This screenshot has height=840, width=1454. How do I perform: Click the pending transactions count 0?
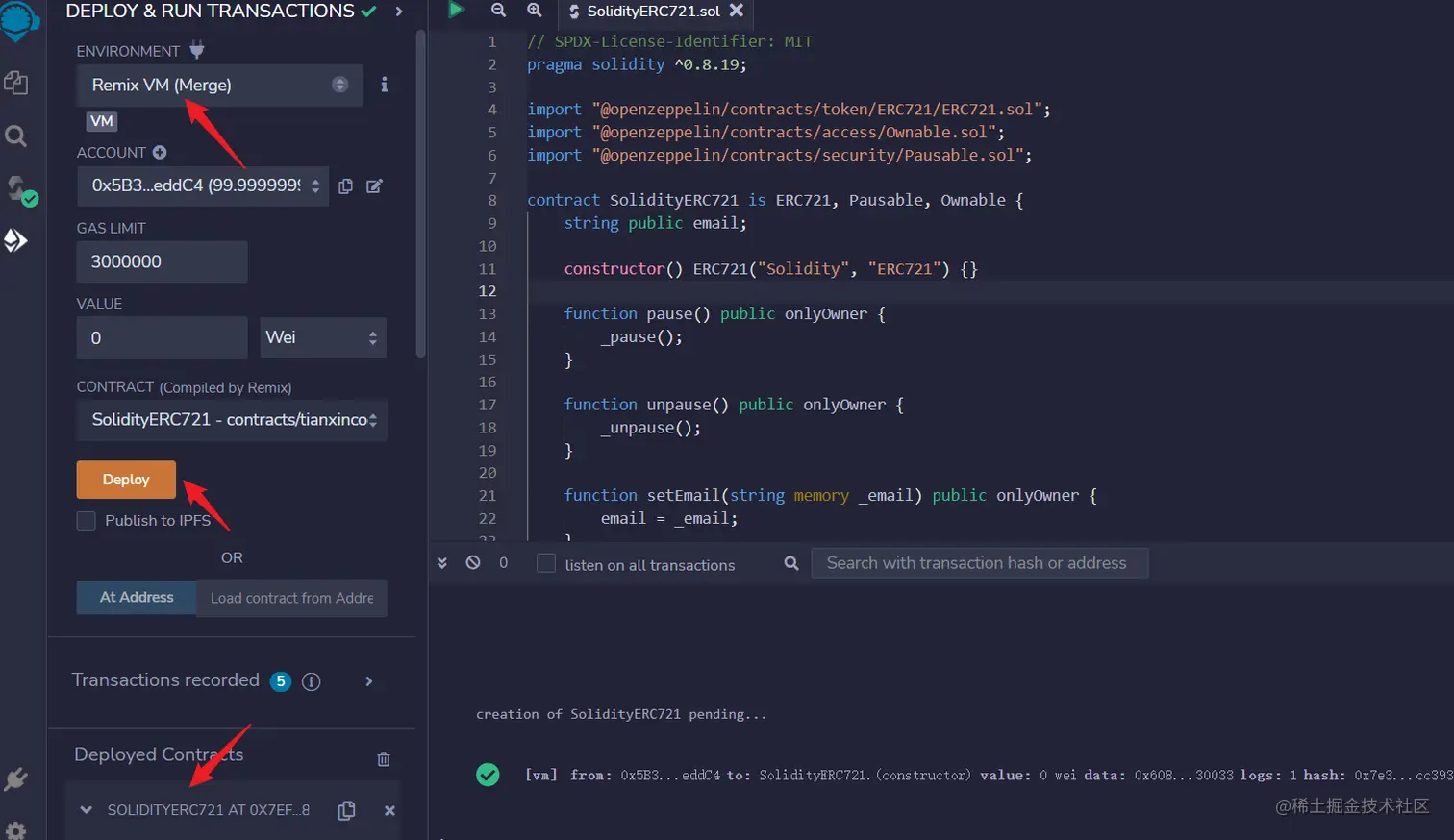click(503, 563)
